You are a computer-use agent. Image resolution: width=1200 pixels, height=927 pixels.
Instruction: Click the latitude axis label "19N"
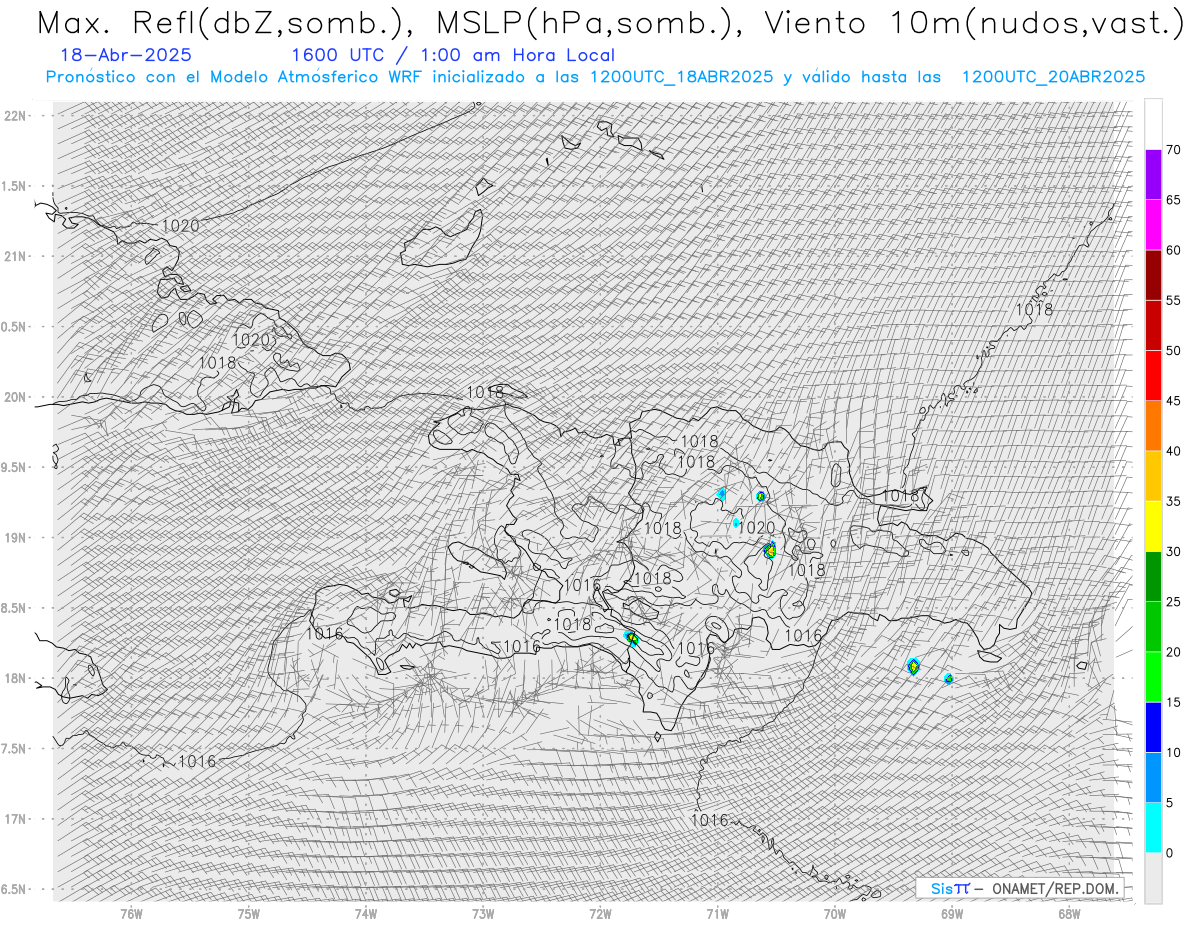[x=15, y=537]
